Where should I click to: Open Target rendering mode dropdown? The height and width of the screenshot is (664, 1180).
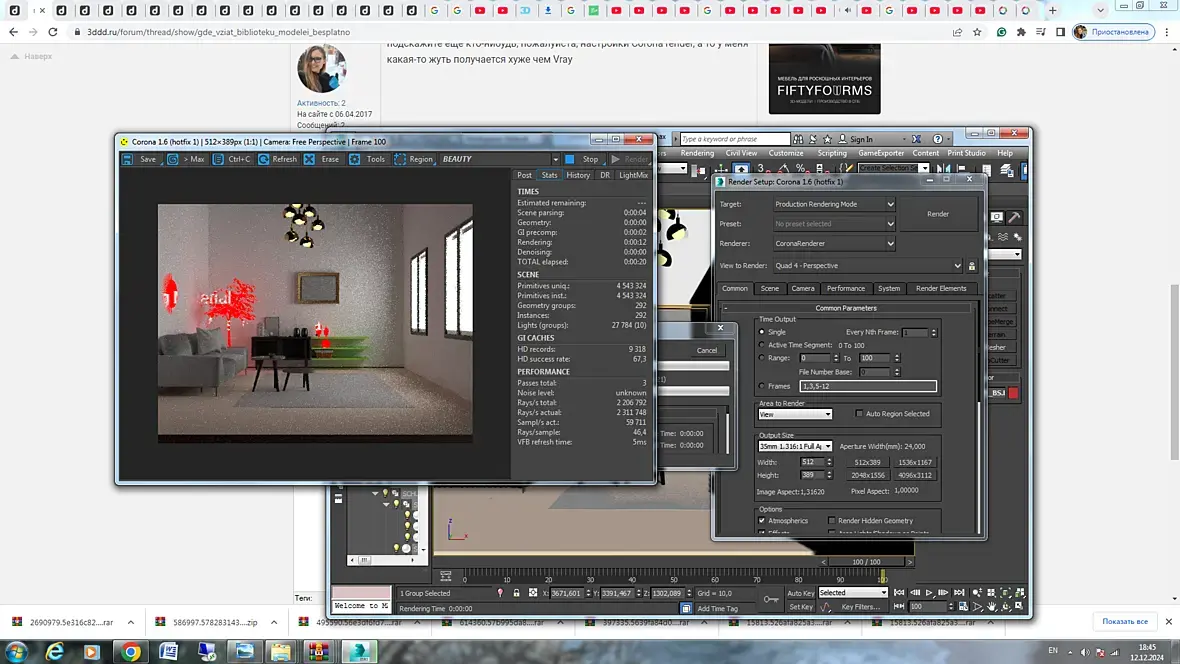(x=835, y=204)
